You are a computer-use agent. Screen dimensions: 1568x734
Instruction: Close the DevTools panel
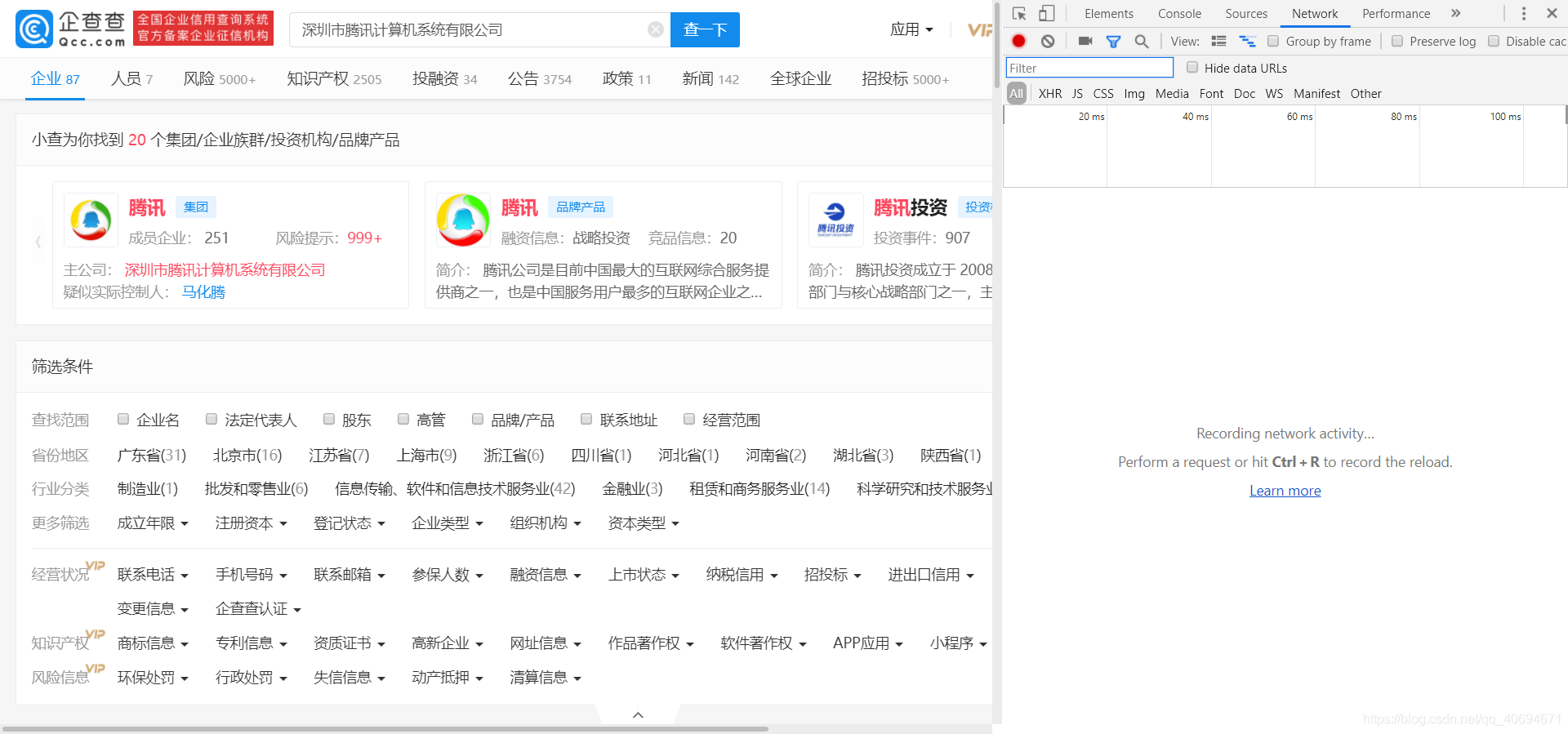pos(1552,13)
